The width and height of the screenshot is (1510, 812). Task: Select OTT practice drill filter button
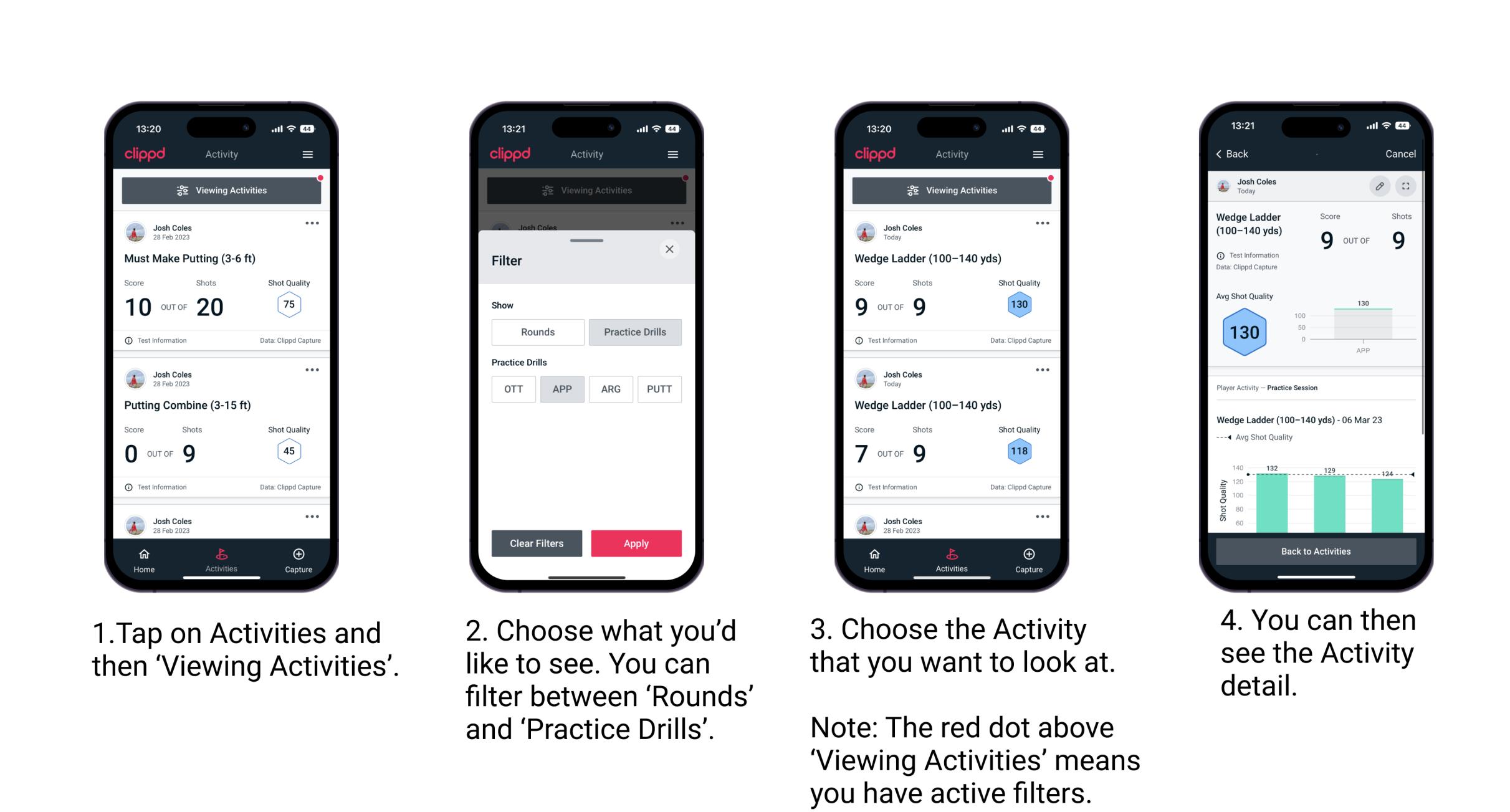(512, 388)
